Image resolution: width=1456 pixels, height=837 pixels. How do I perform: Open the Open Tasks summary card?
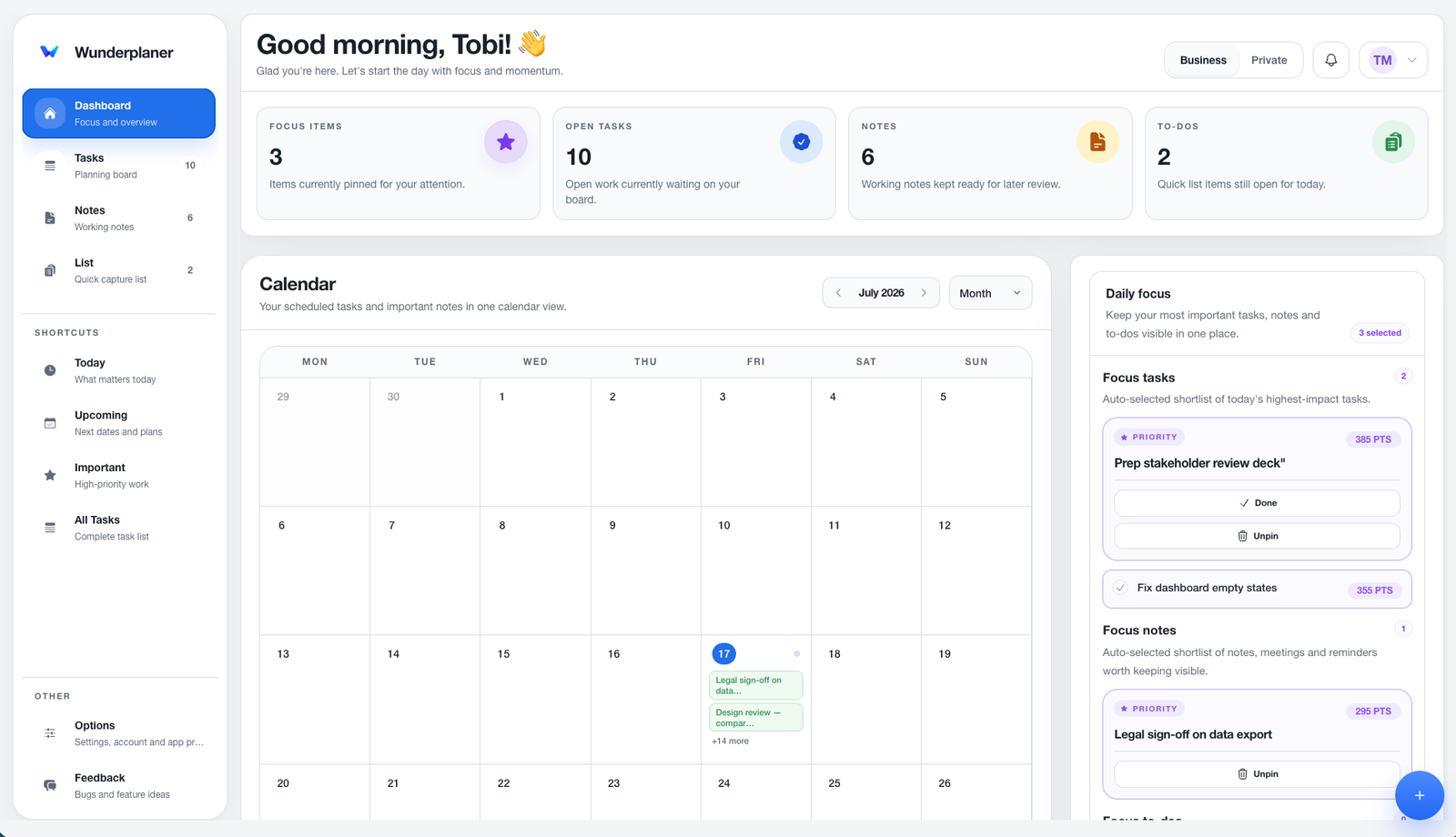(694, 164)
